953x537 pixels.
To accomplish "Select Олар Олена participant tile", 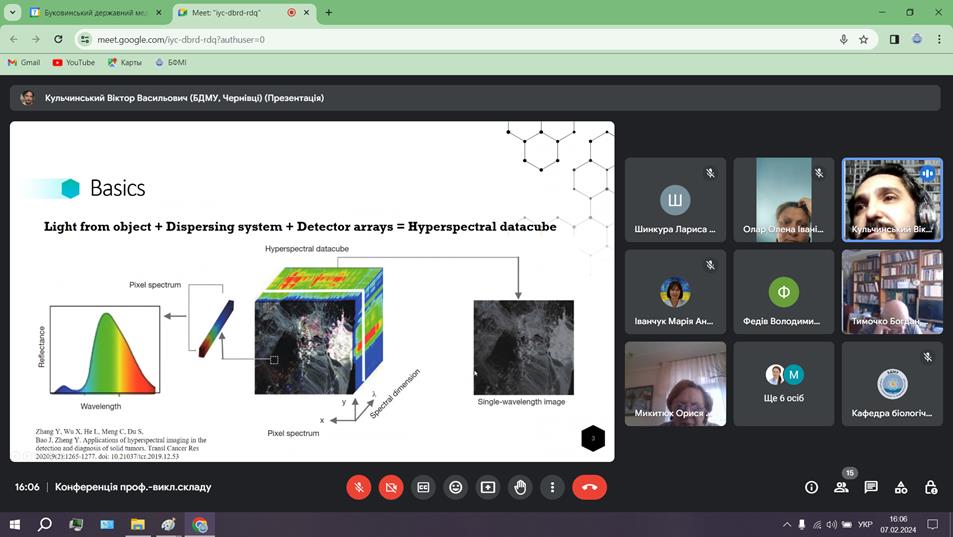I will click(783, 200).
